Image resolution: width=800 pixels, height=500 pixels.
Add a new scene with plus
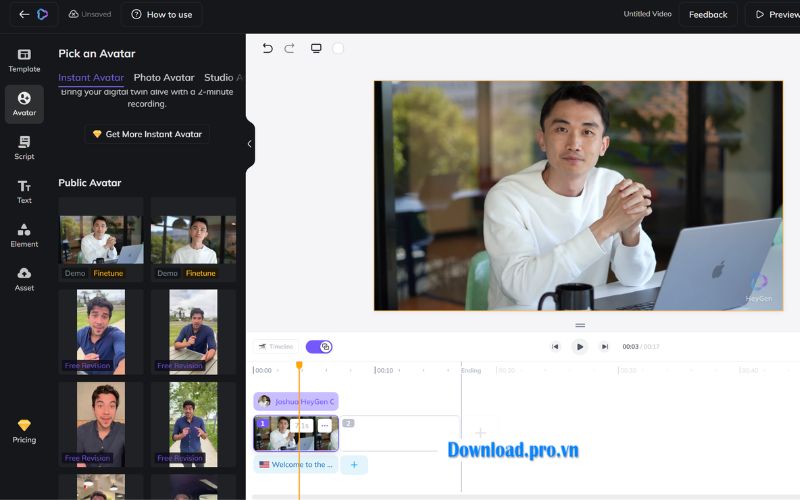[x=480, y=433]
